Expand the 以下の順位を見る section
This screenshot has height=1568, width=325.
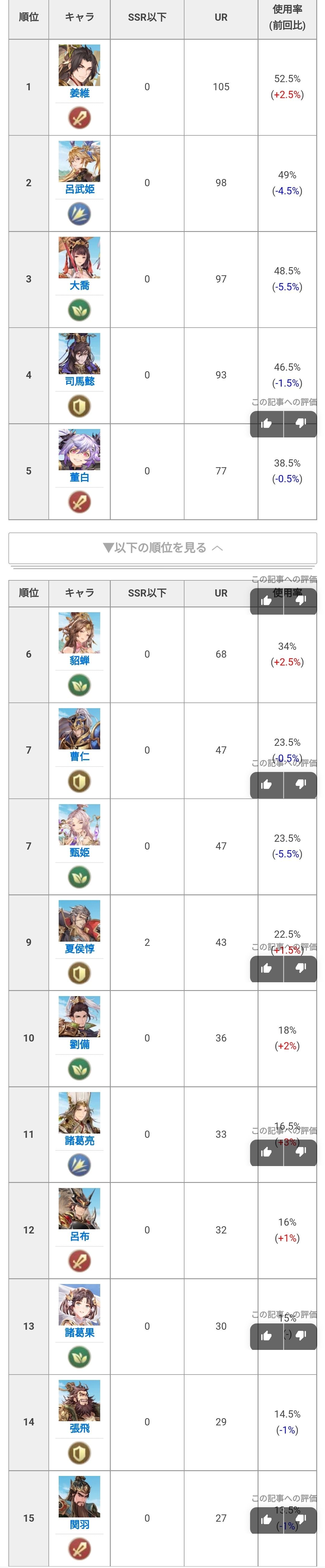click(x=162, y=548)
